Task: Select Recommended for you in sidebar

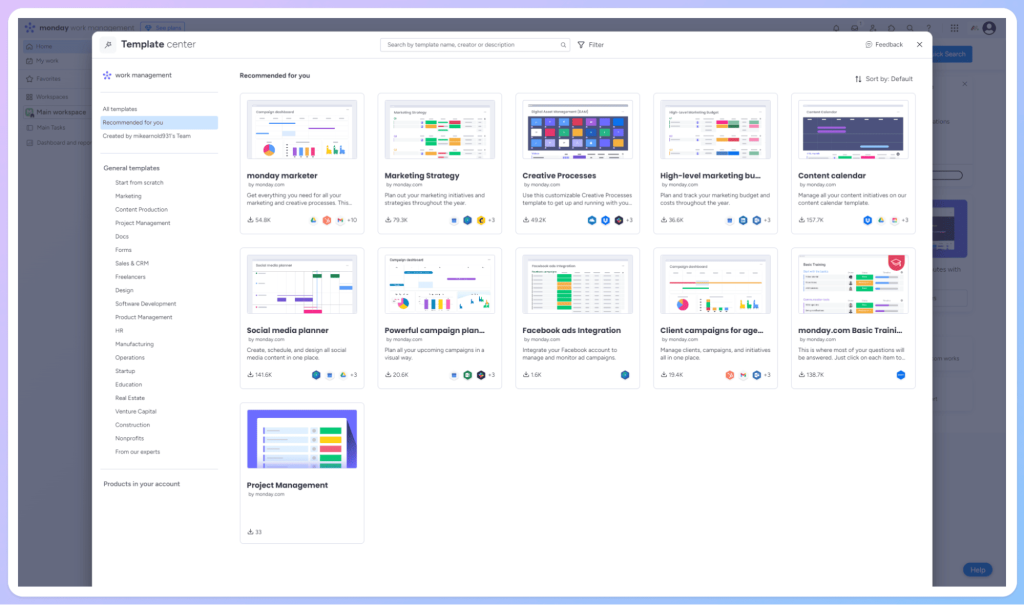Action: pyautogui.click(x=159, y=123)
